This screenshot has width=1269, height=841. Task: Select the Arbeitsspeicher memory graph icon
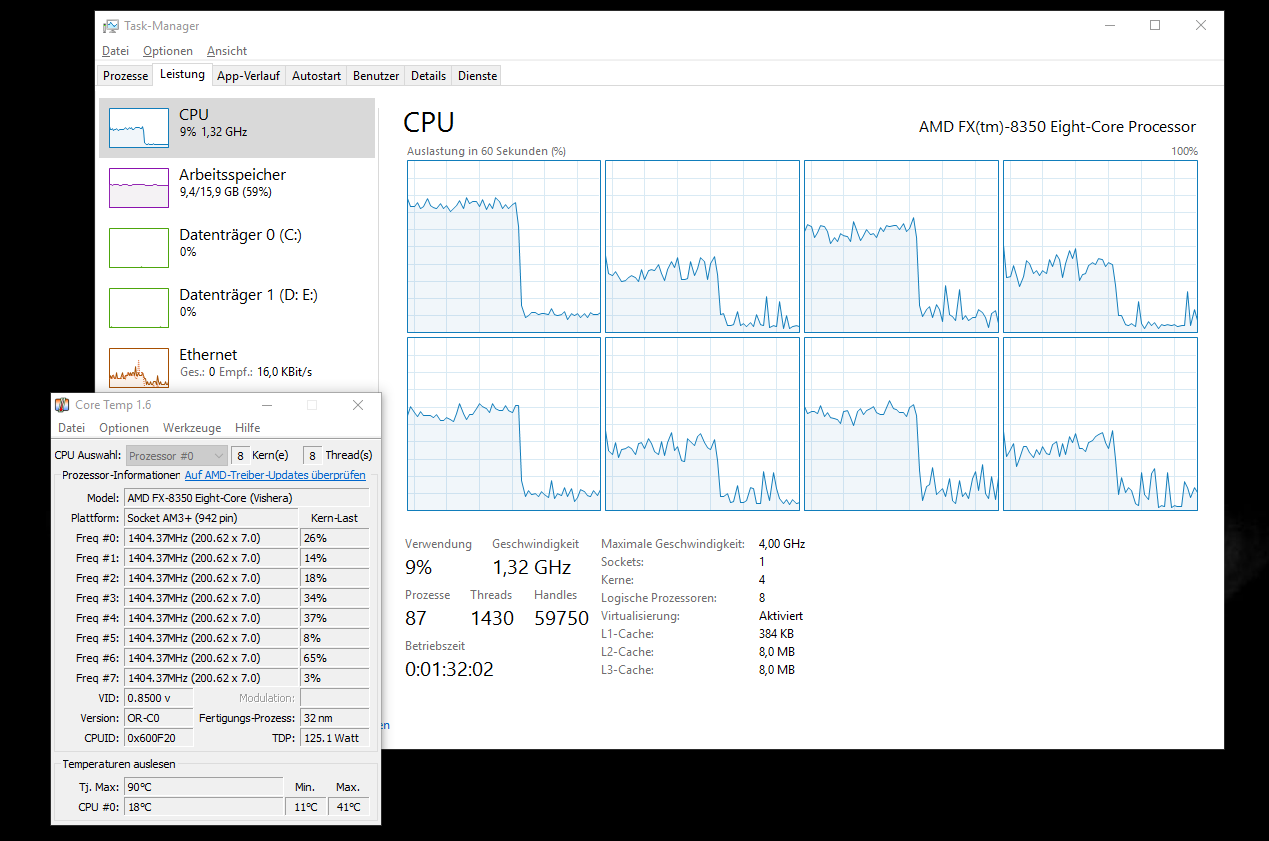tap(139, 187)
